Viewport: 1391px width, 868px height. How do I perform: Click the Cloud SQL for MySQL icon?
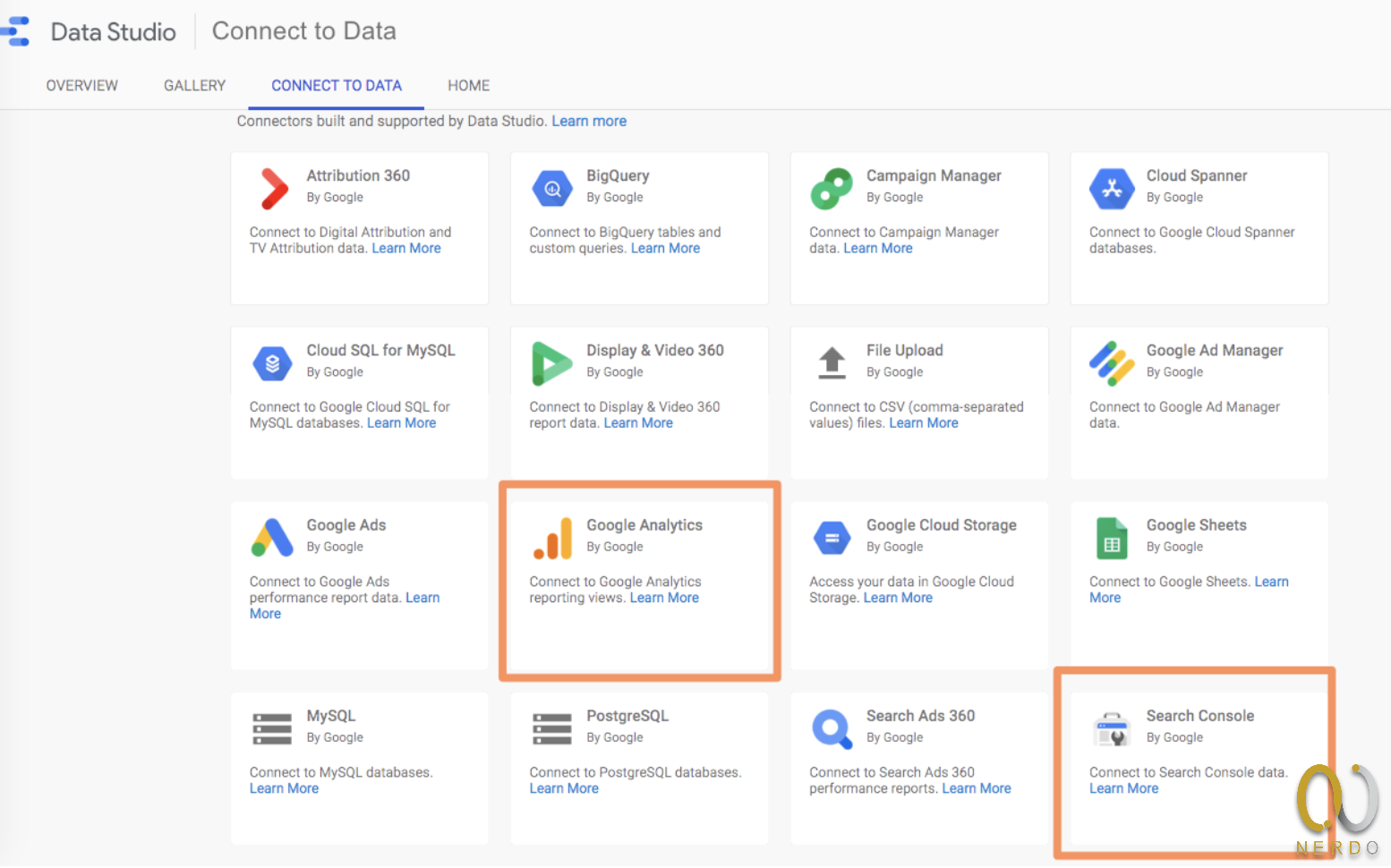pyautogui.click(x=272, y=363)
